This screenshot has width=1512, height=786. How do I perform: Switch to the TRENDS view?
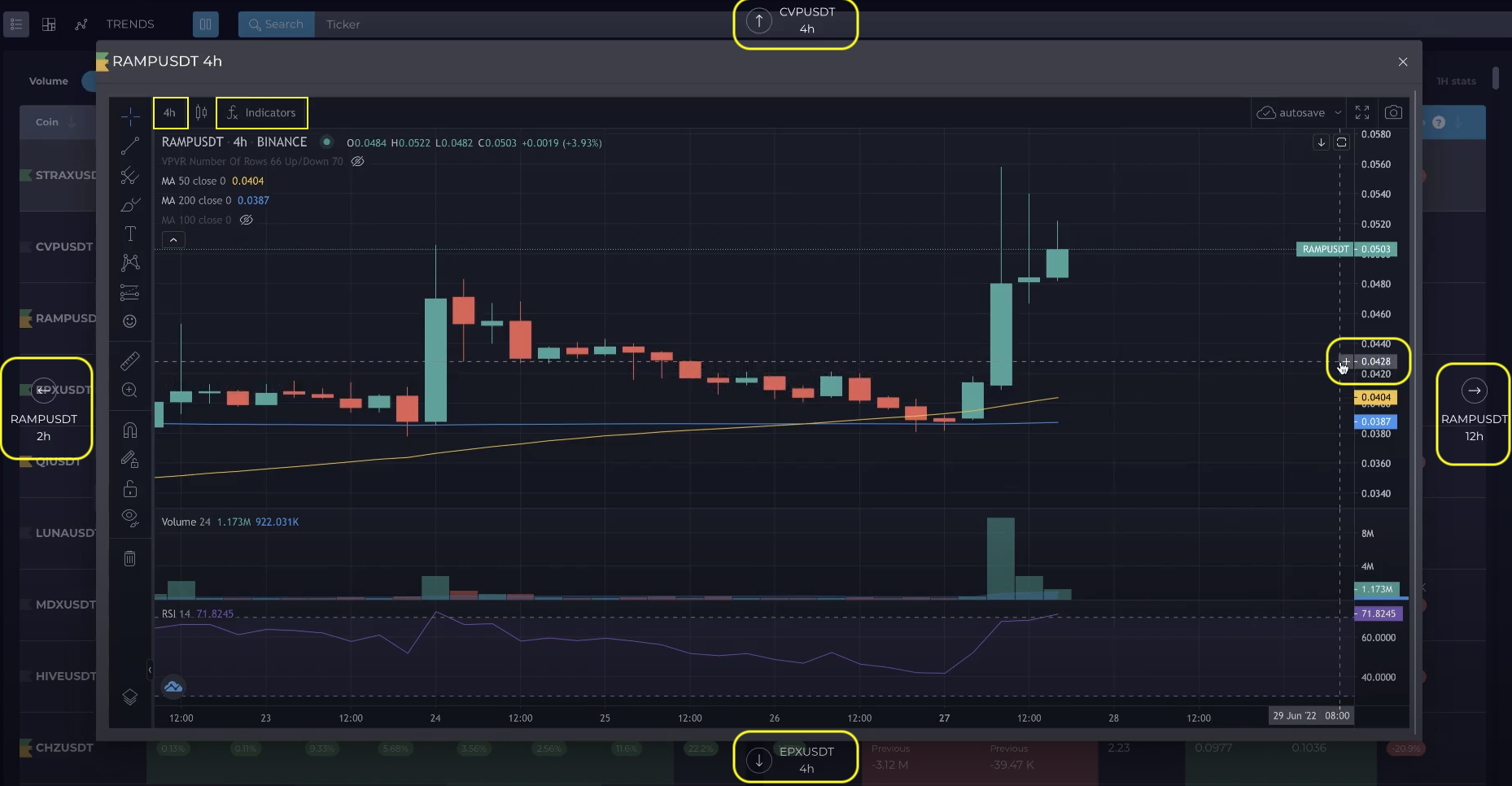(x=129, y=24)
